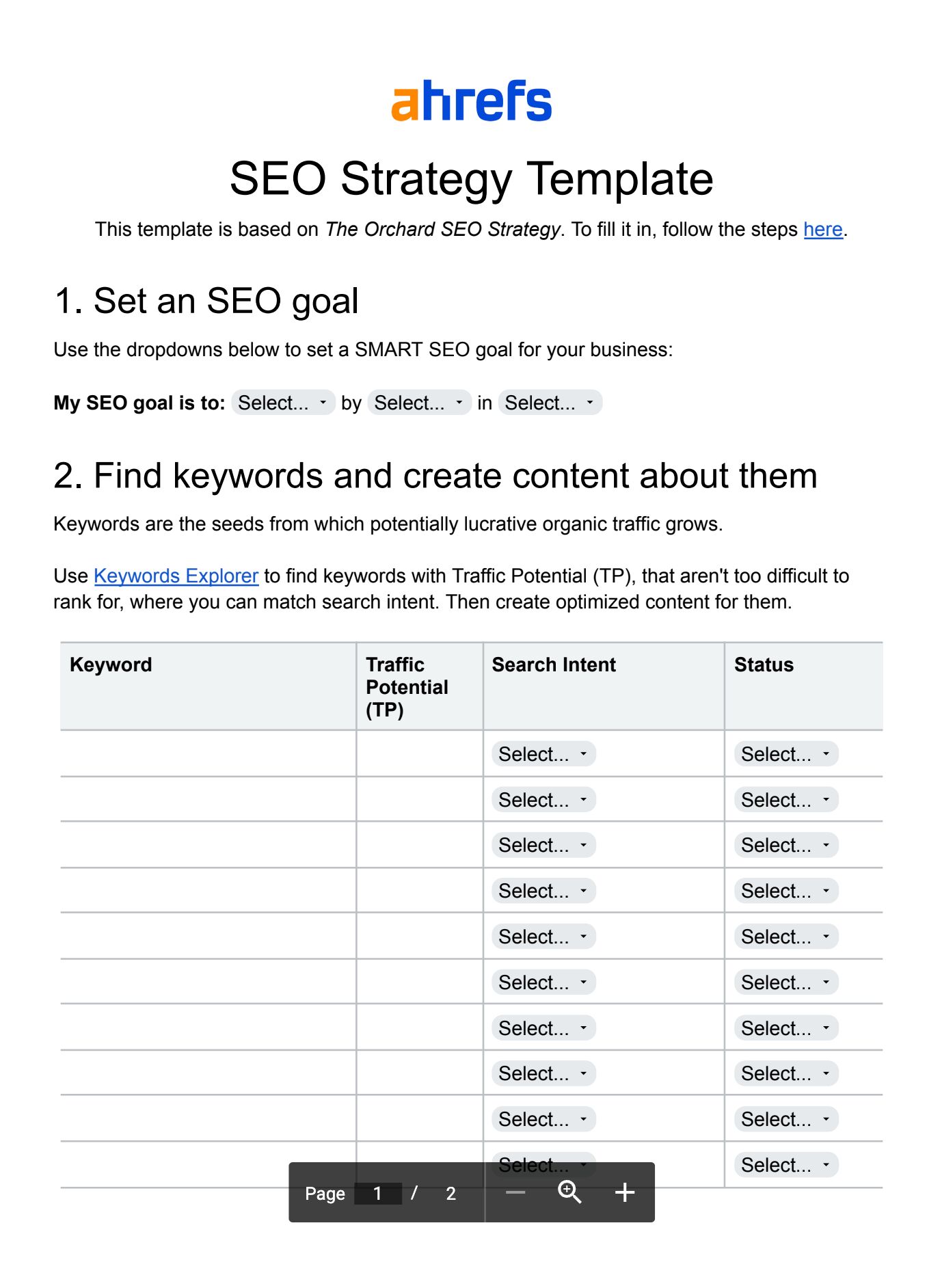
Task: Open Status dropdown in first table row
Action: pos(785,754)
